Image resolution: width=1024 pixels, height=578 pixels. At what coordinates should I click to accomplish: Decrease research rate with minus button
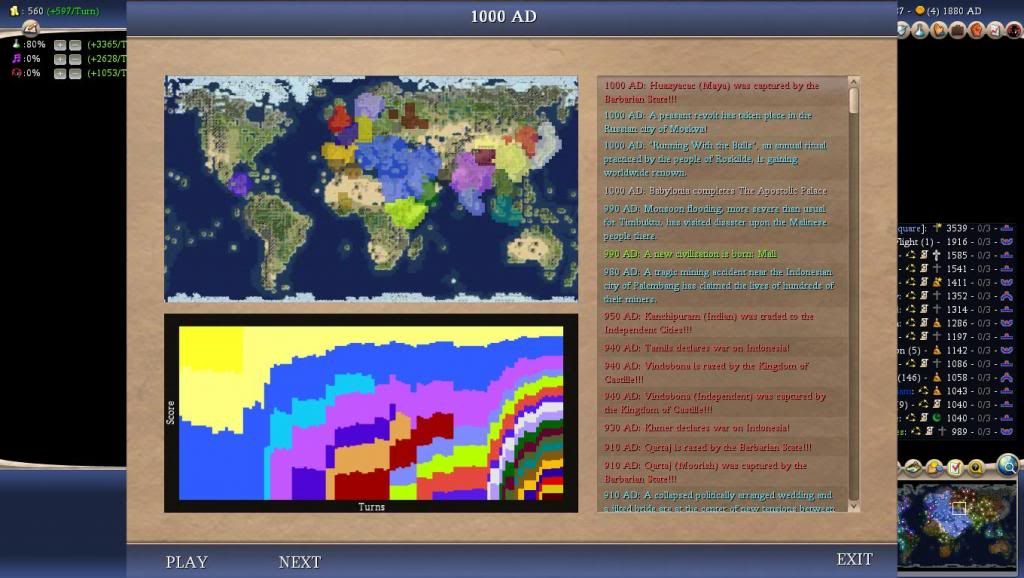tap(75, 45)
